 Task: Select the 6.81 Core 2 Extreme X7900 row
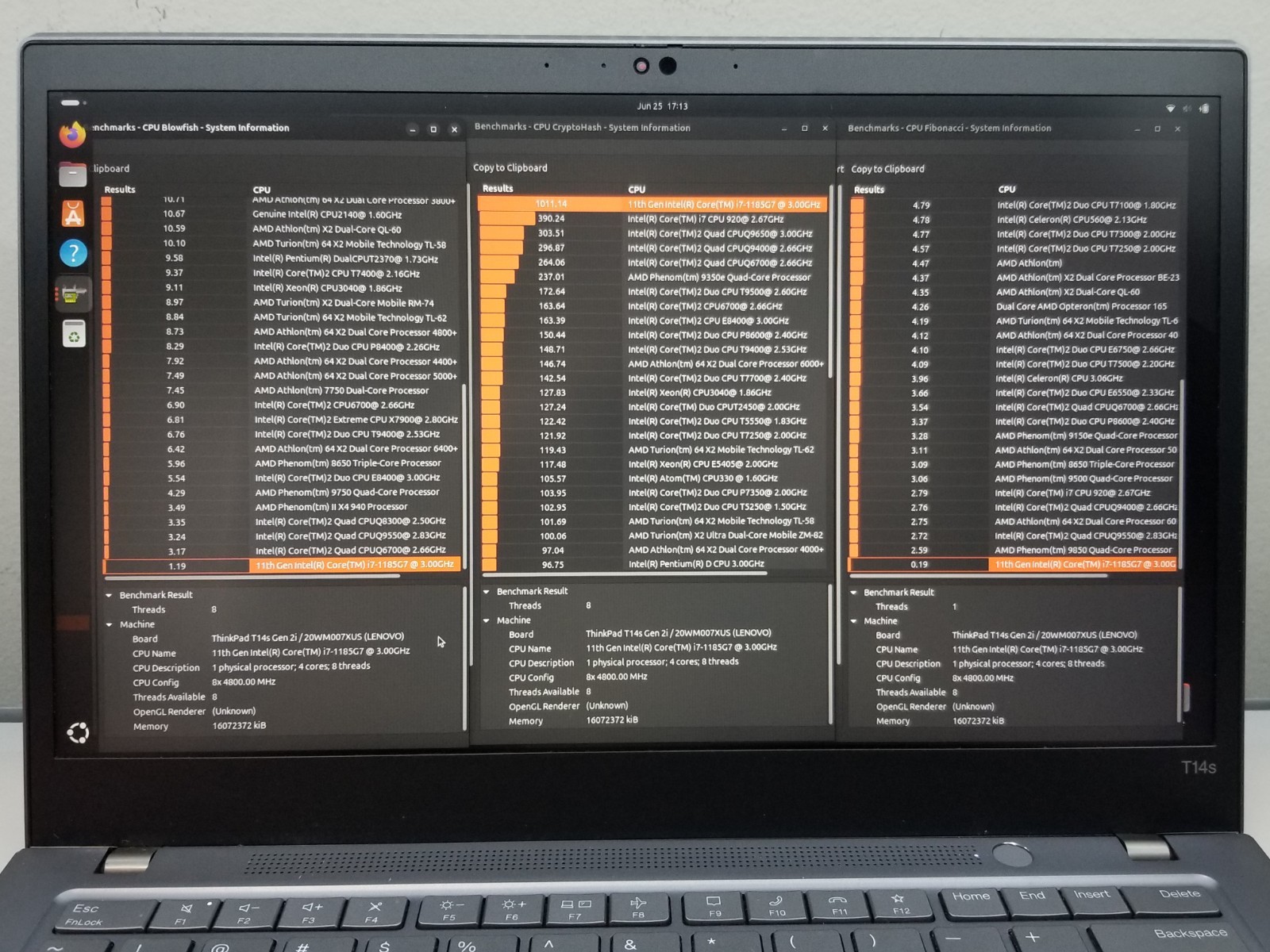[282, 420]
